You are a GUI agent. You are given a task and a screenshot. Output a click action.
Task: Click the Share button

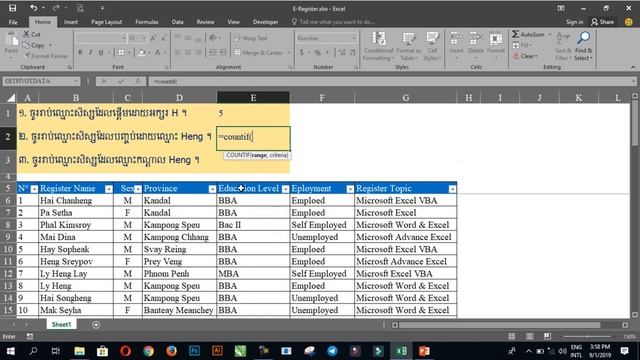(x=602, y=22)
